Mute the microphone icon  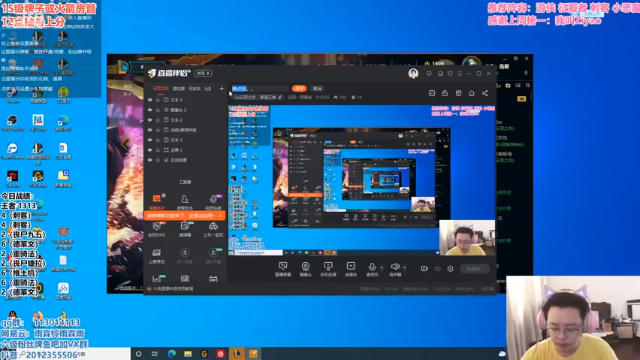[372, 267]
